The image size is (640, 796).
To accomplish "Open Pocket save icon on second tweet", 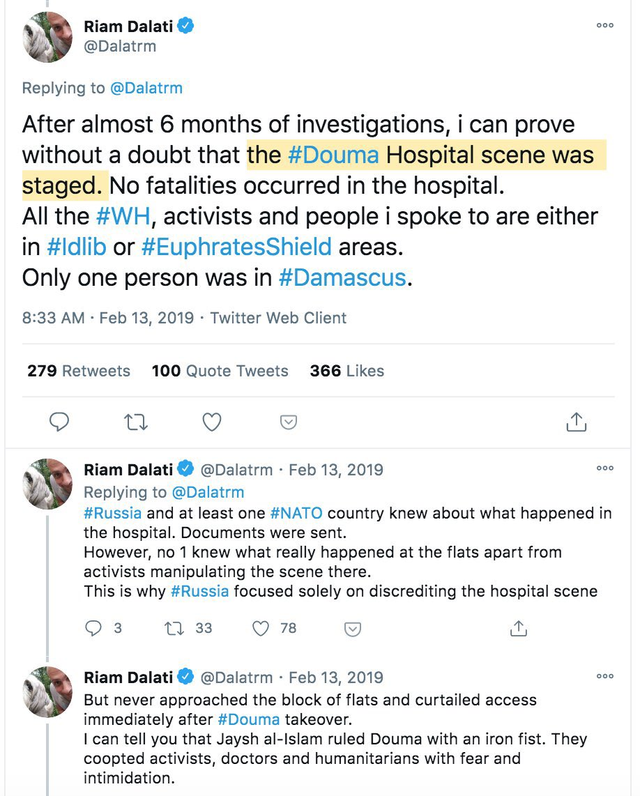I will pyautogui.click(x=352, y=628).
